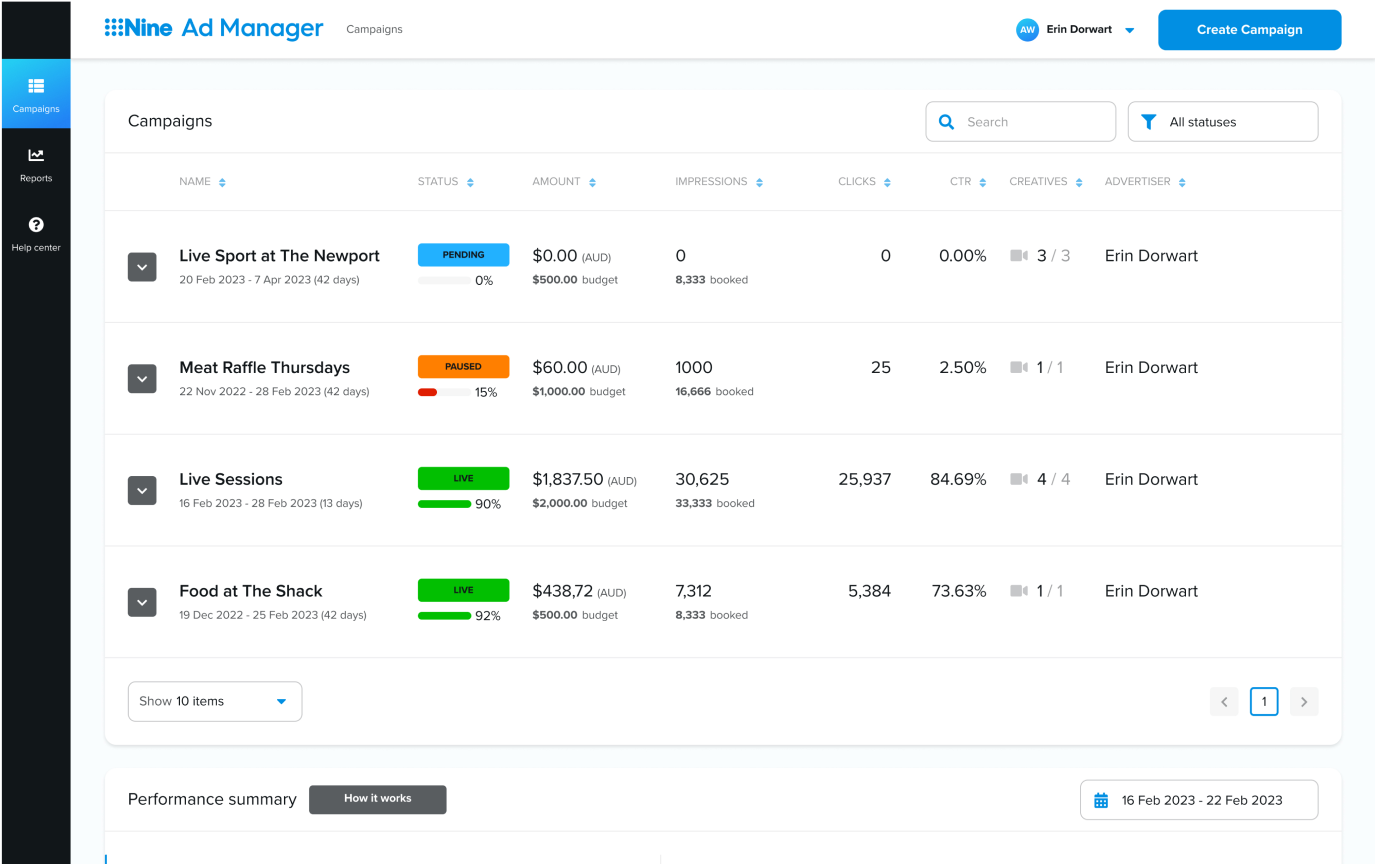
Task: Click the filter funnel icon
Action: [x=1148, y=121]
